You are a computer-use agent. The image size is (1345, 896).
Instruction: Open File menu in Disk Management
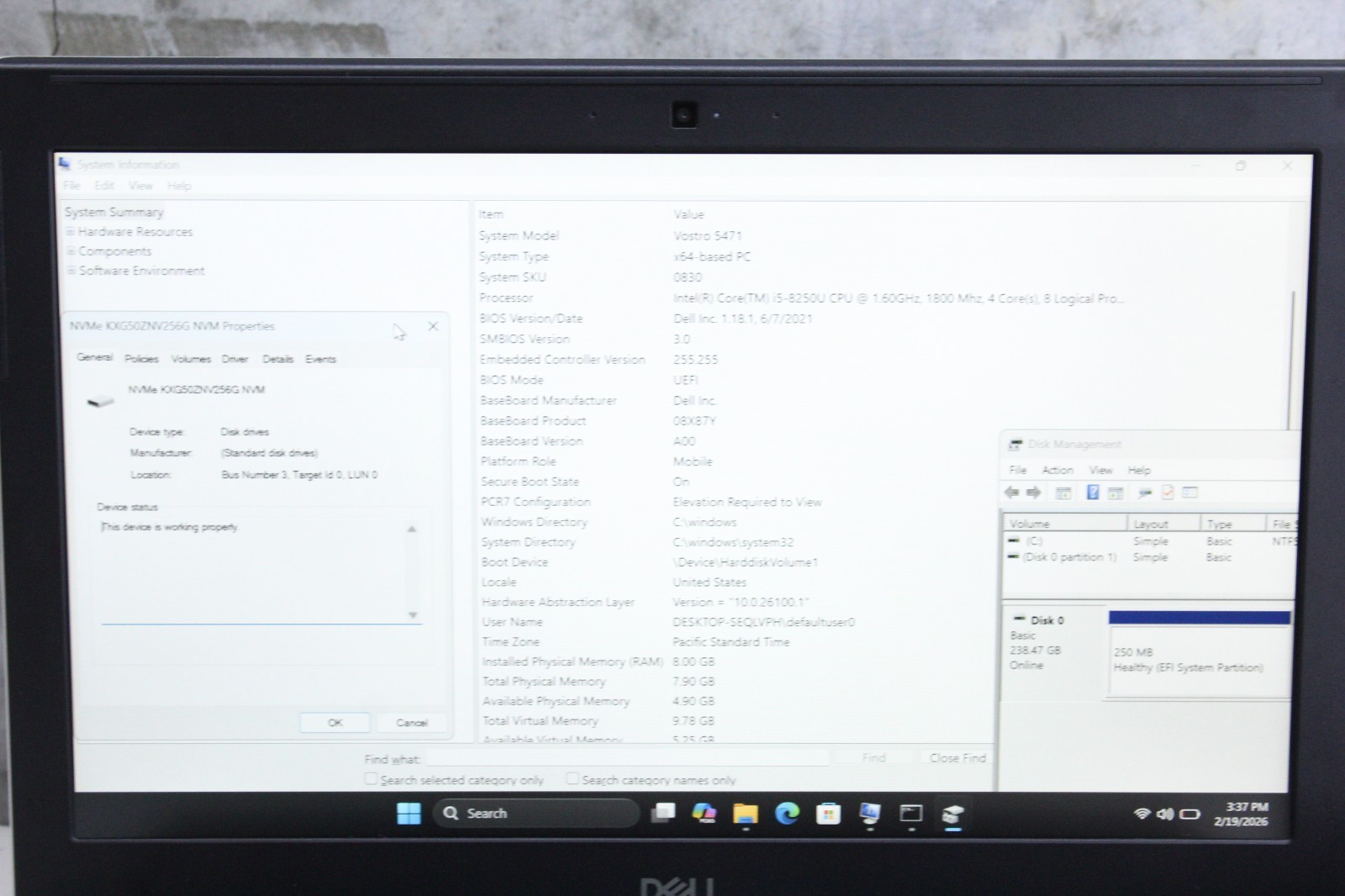pos(1018,470)
